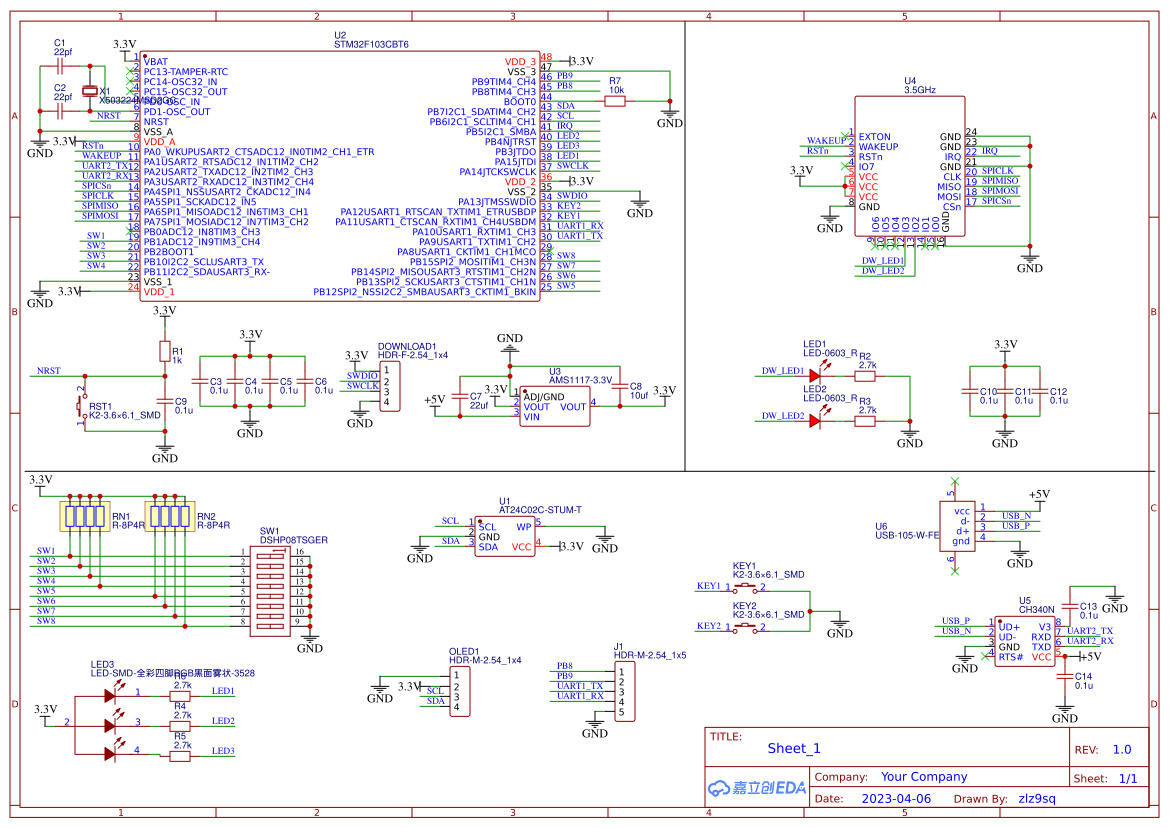Select resistor network RN1 R-8P4R
This screenshot has width=1169, height=828.
[x=86, y=515]
